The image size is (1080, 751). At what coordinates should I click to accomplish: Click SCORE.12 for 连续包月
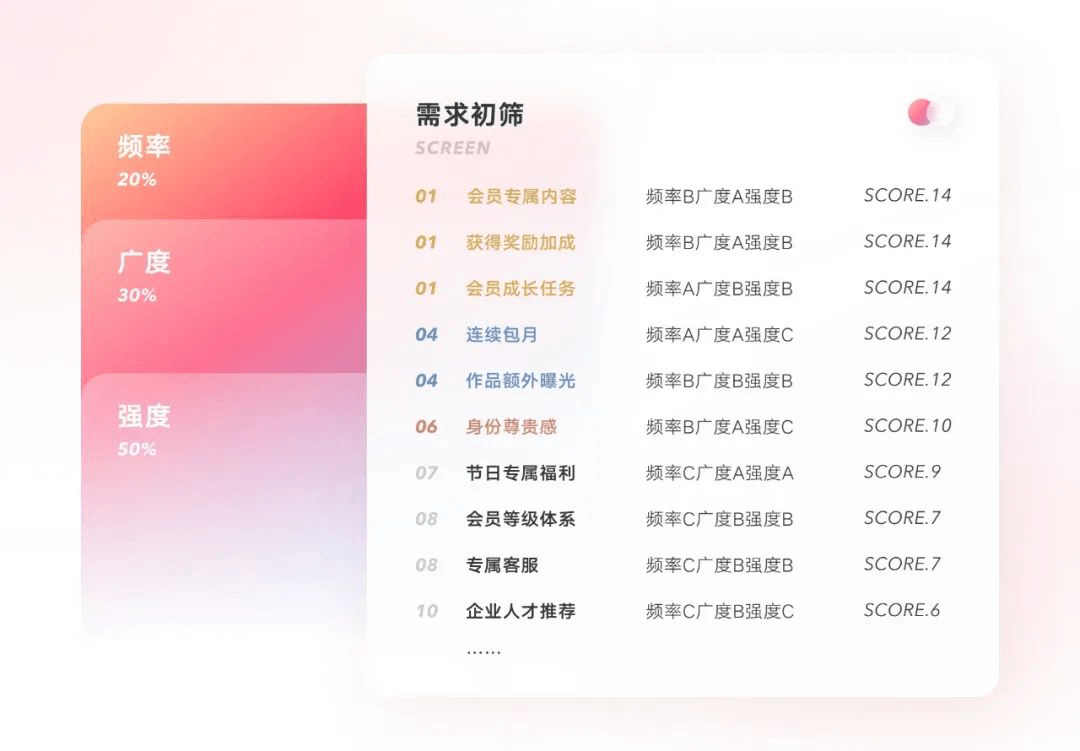click(908, 334)
